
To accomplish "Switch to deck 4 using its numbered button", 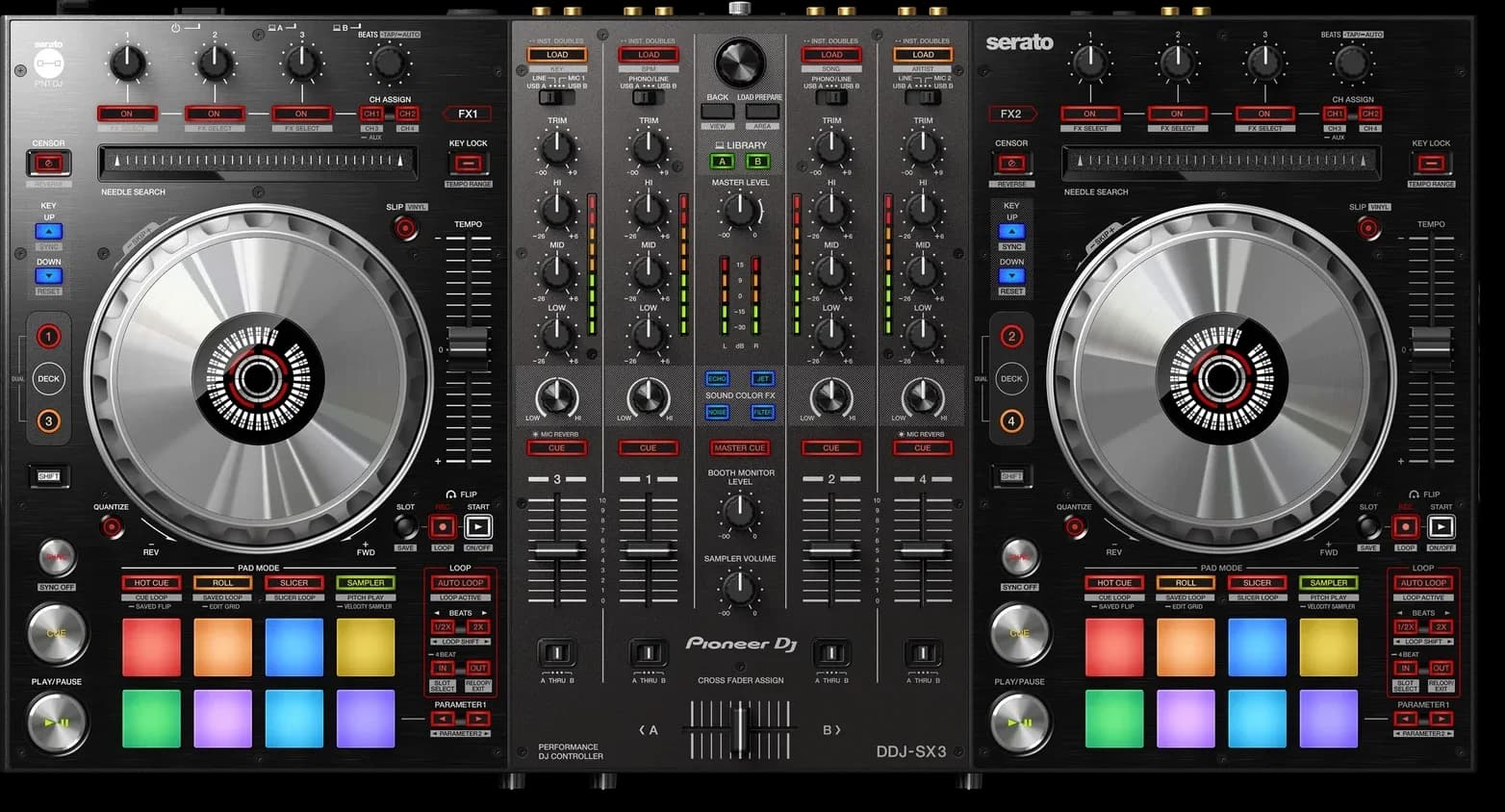I will tap(1011, 420).
